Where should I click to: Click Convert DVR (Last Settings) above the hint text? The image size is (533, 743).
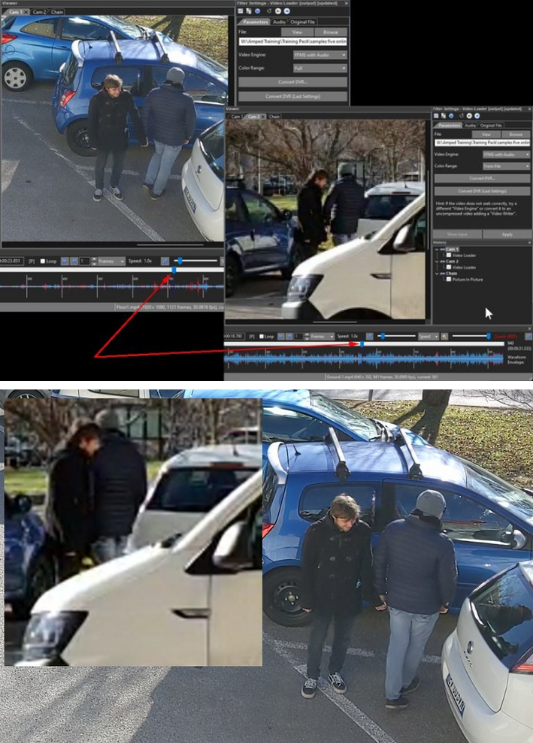(x=482, y=191)
